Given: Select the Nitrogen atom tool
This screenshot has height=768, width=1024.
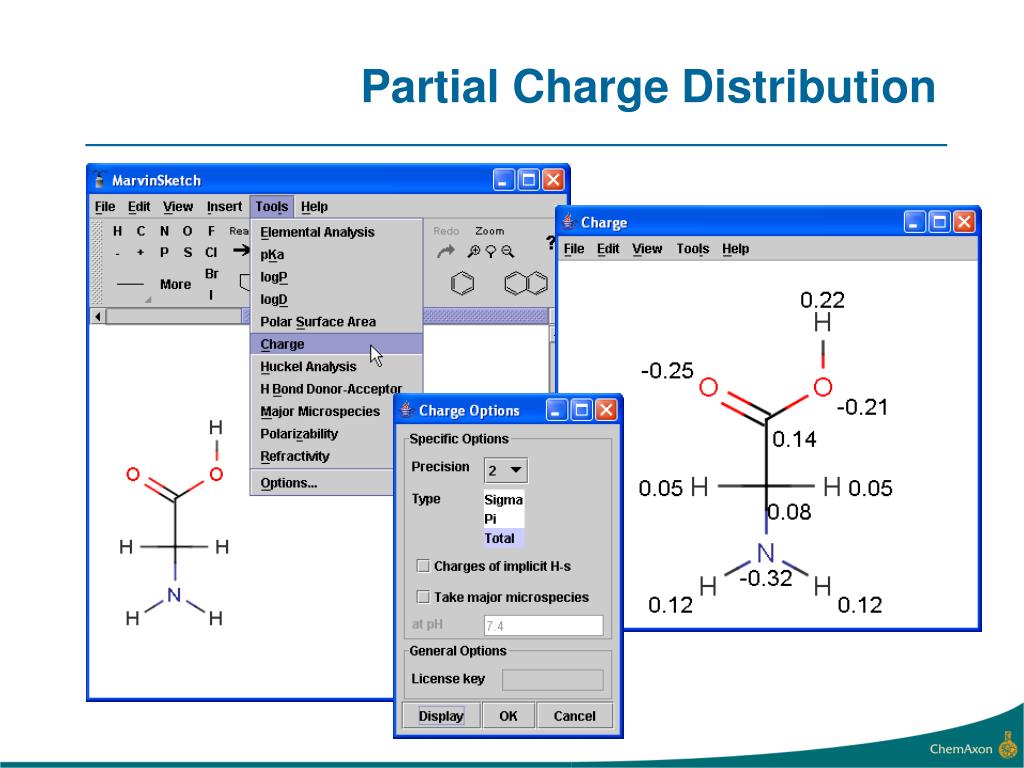Looking at the screenshot, I should pyautogui.click(x=165, y=231).
